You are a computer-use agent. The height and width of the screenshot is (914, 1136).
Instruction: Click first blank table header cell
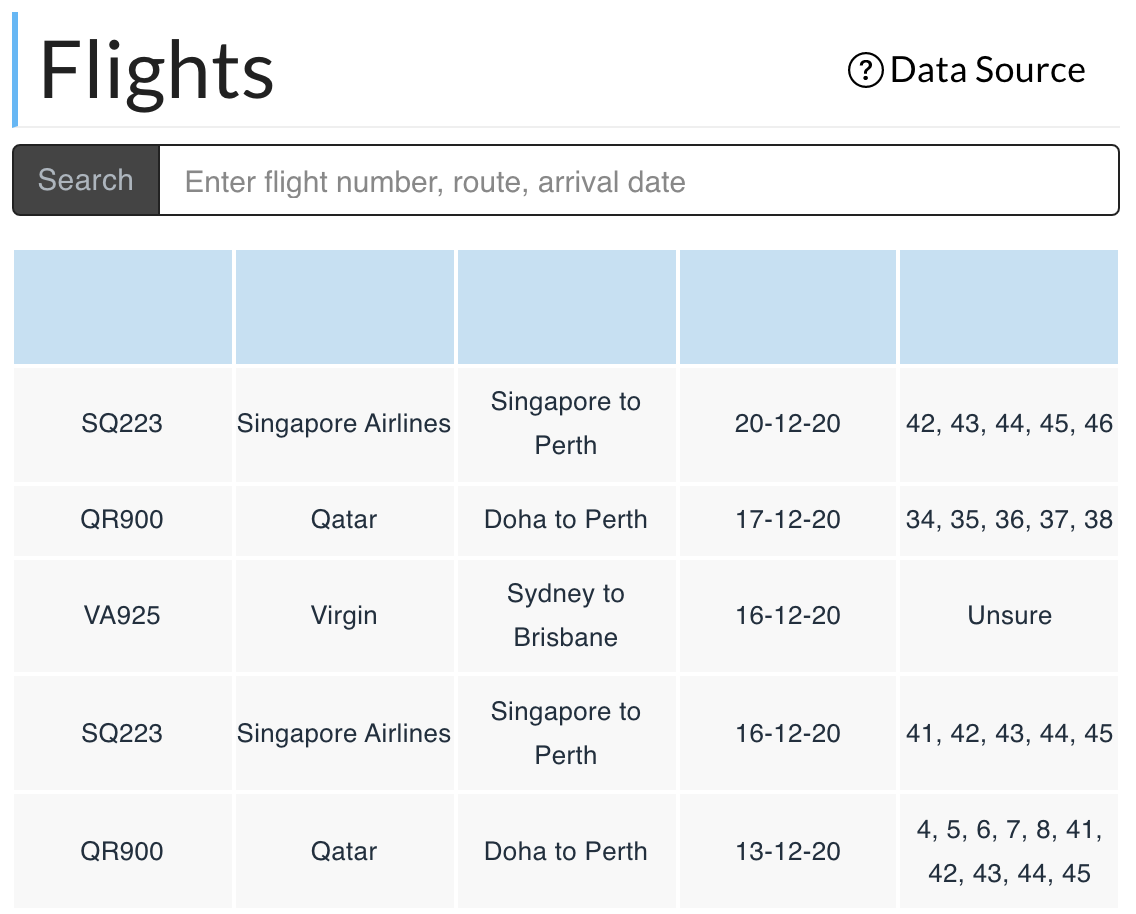[123, 307]
